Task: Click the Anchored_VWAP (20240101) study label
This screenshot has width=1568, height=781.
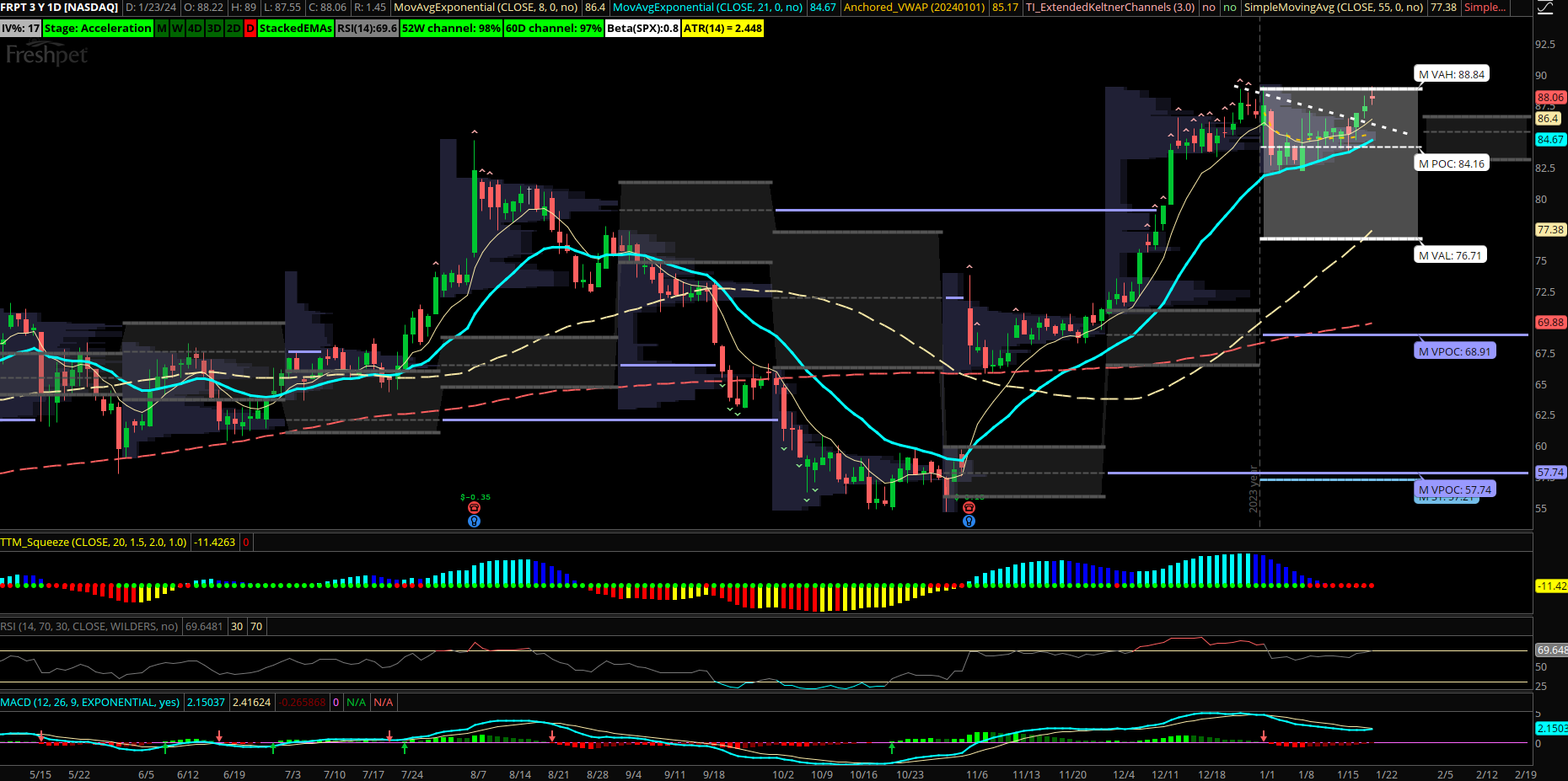Action: click(915, 8)
